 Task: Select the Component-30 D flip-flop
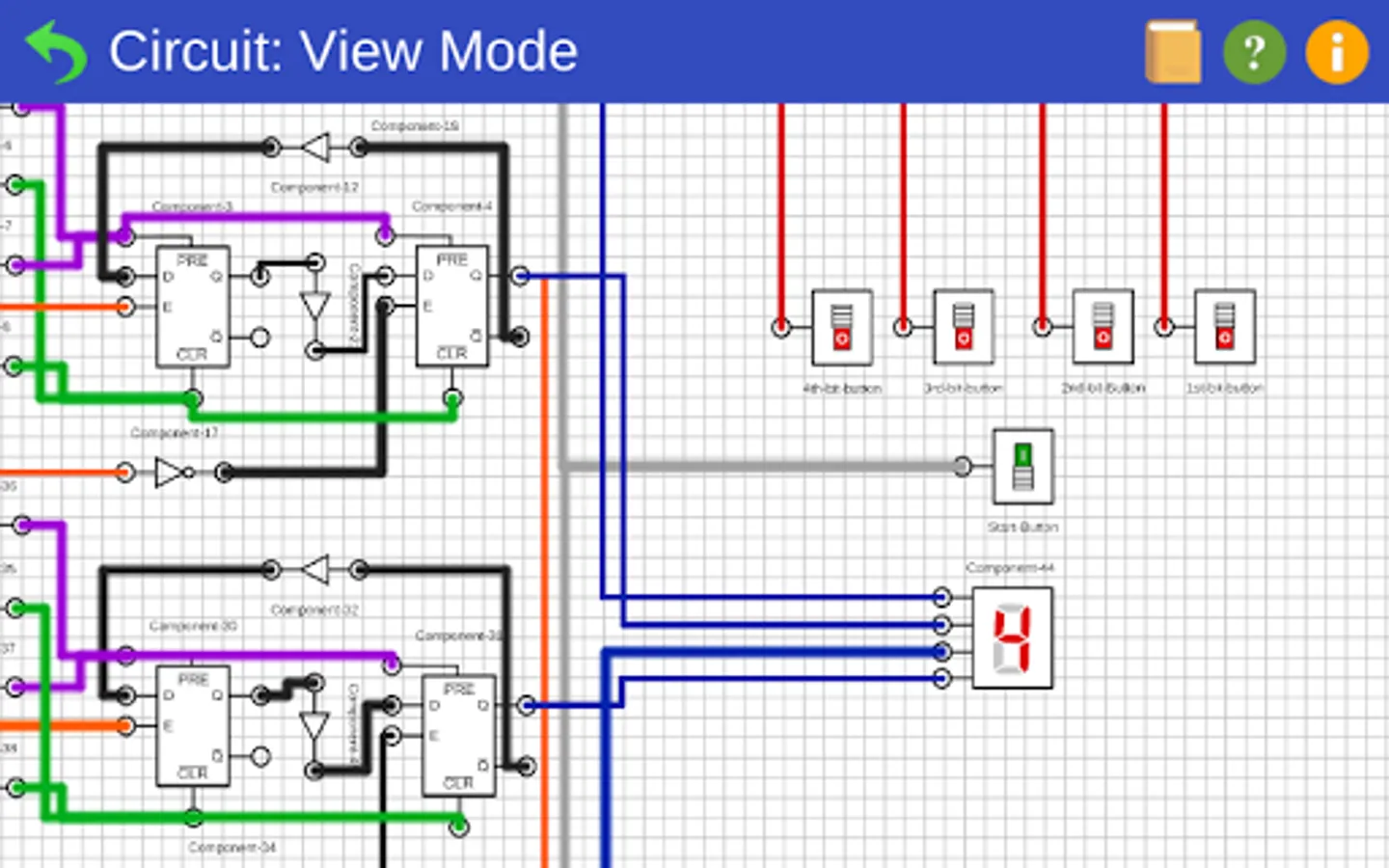click(x=193, y=725)
